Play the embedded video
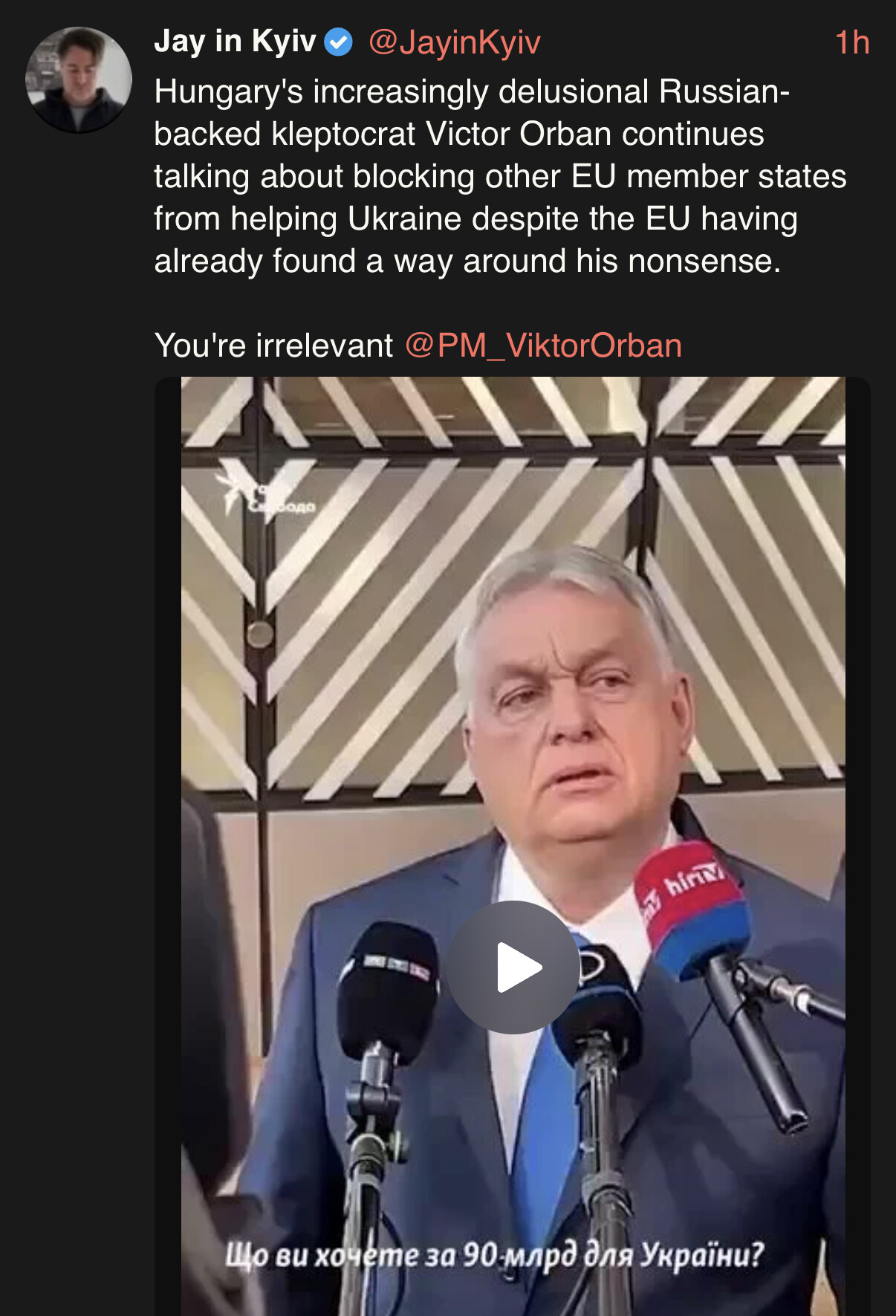The image size is (896, 1316). [x=513, y=967]
